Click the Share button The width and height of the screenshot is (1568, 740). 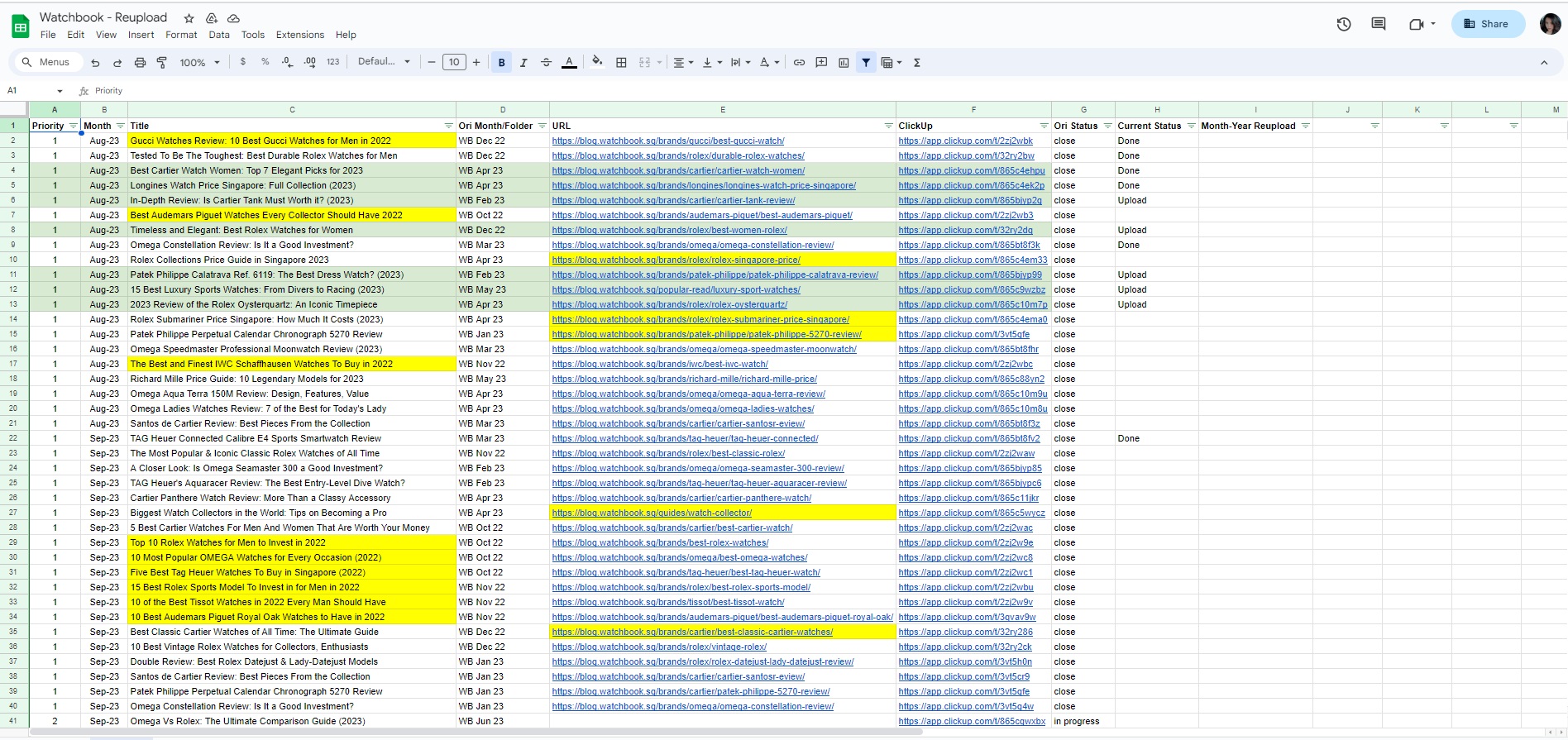coord(1487,24)
